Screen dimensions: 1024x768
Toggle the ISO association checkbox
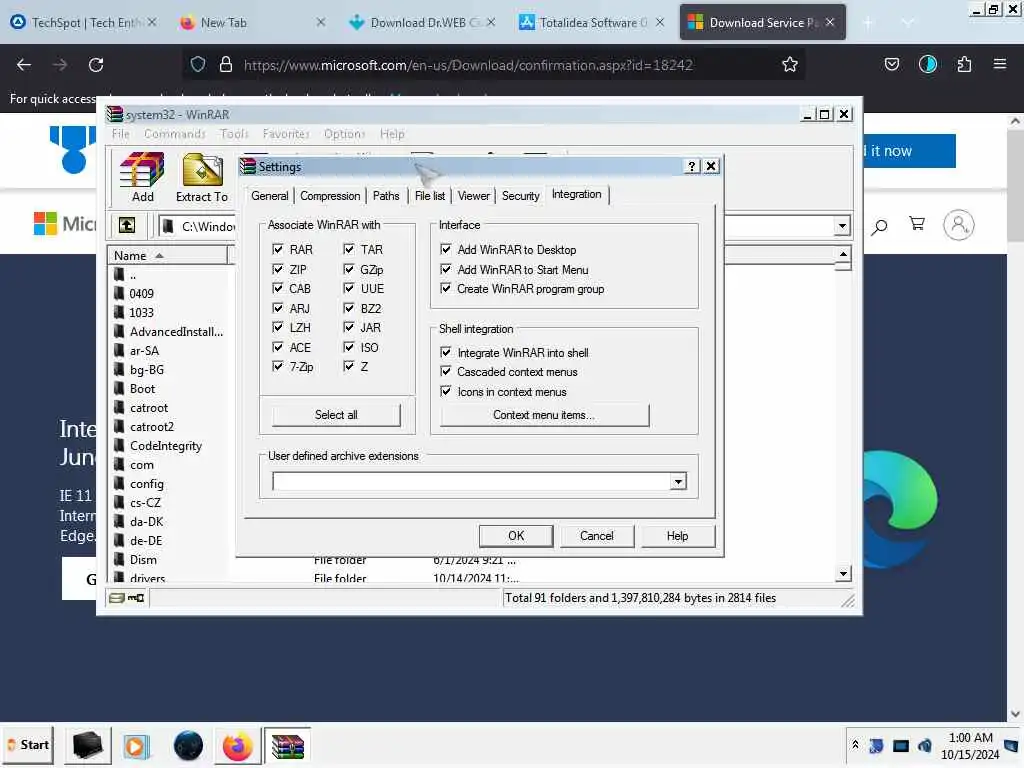349,347
